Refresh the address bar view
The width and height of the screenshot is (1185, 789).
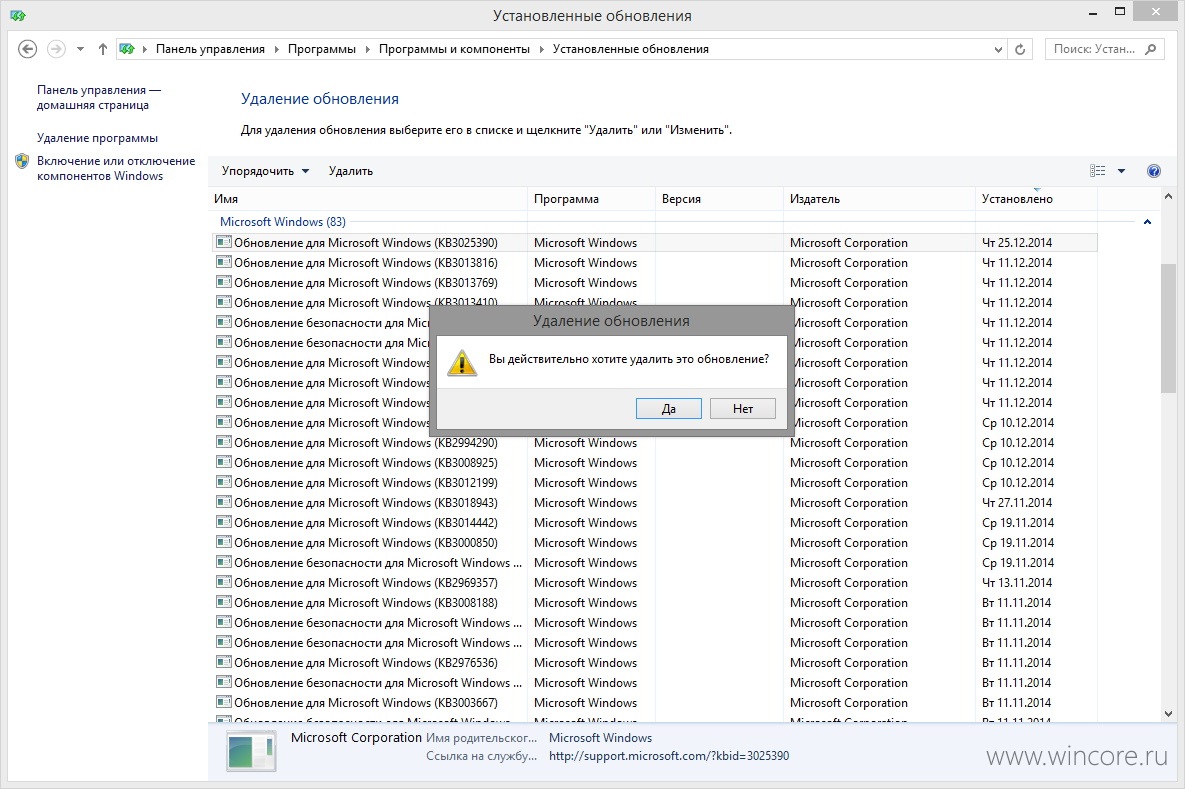[x=1019, y=49]
